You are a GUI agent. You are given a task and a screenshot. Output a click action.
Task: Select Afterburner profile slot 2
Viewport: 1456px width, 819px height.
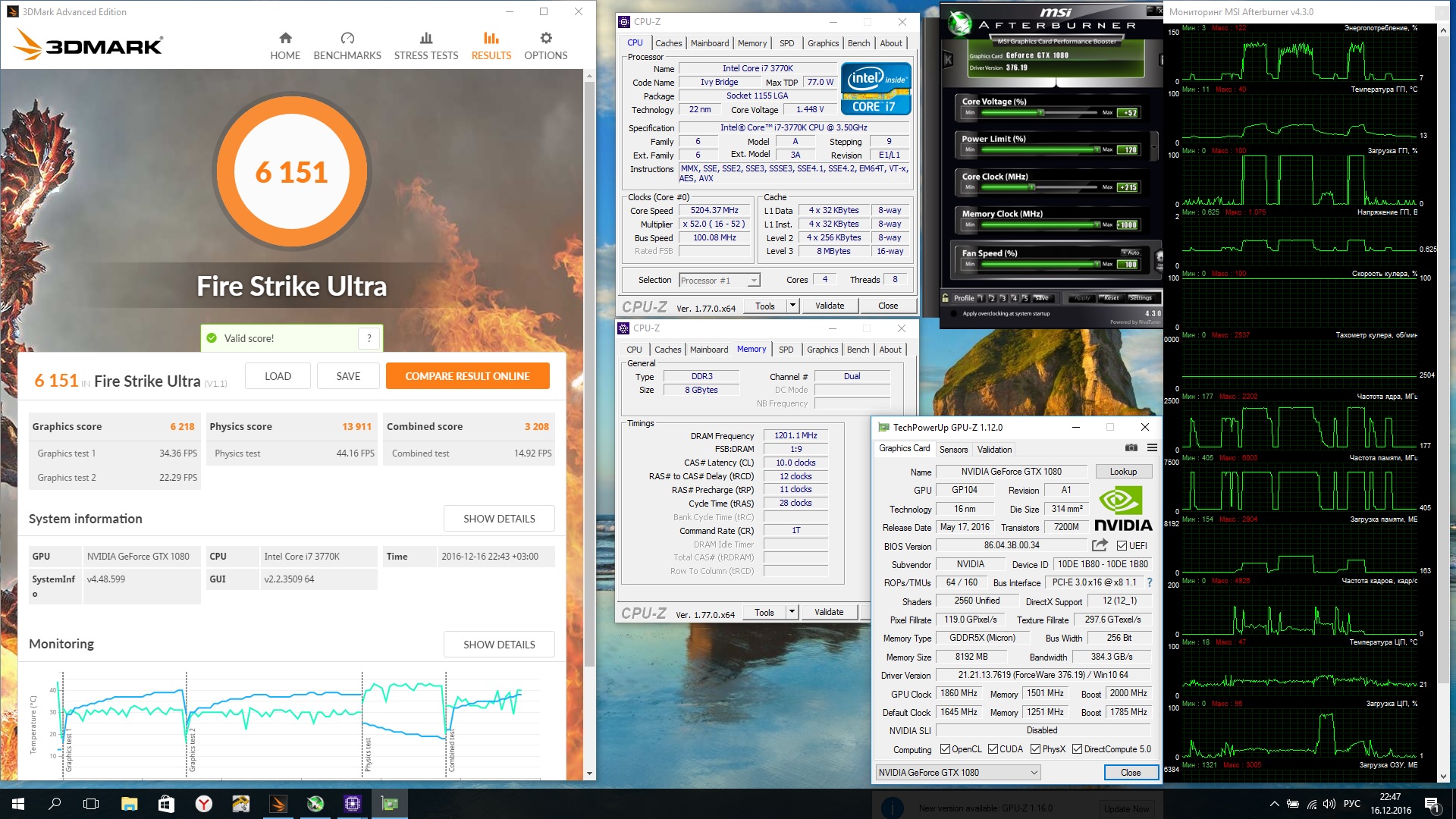(992, 298)
